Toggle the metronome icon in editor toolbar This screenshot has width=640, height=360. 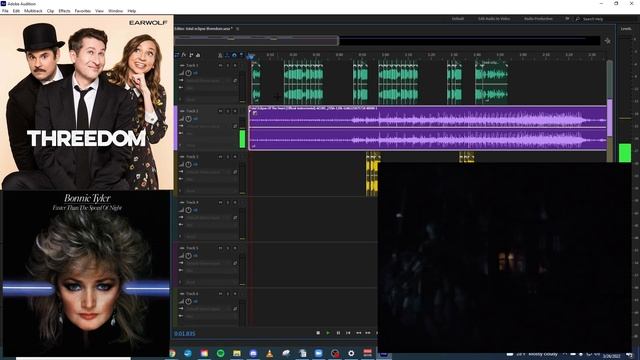(220, 55)
